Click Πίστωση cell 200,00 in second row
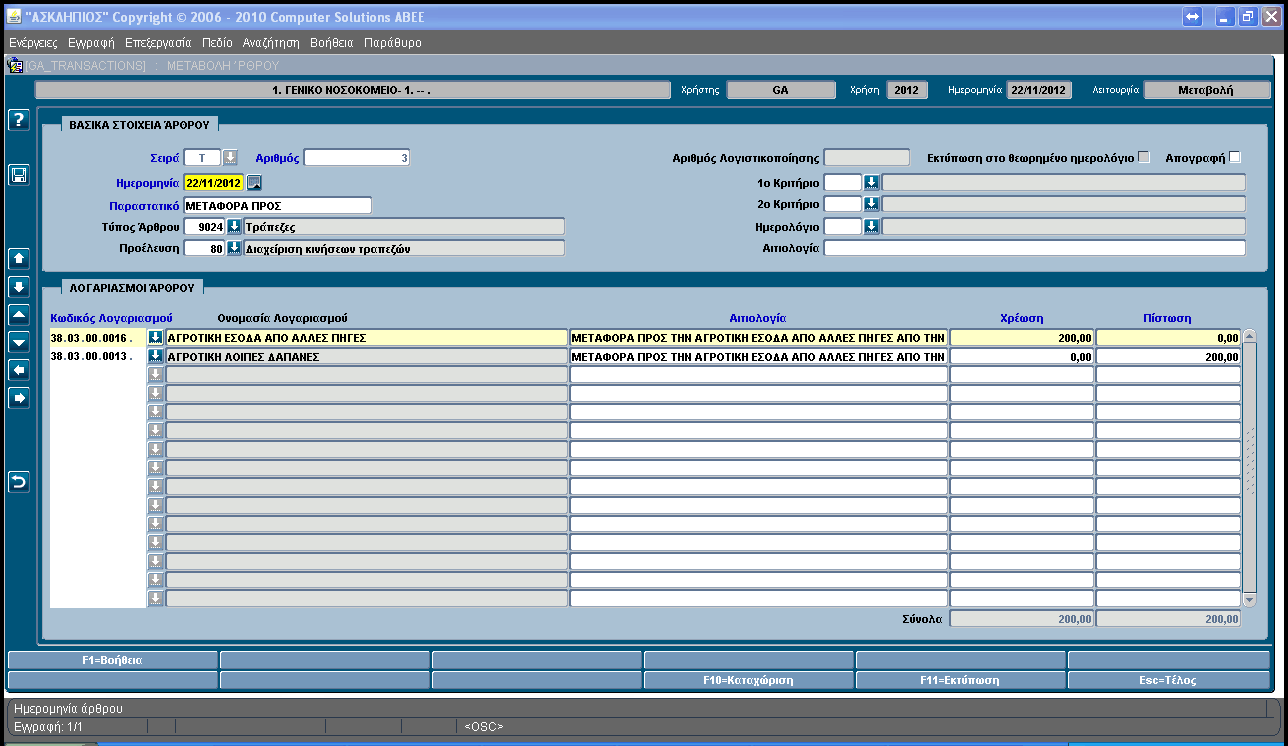This screenshot has width=1288, height=746. click(1168, 356)
